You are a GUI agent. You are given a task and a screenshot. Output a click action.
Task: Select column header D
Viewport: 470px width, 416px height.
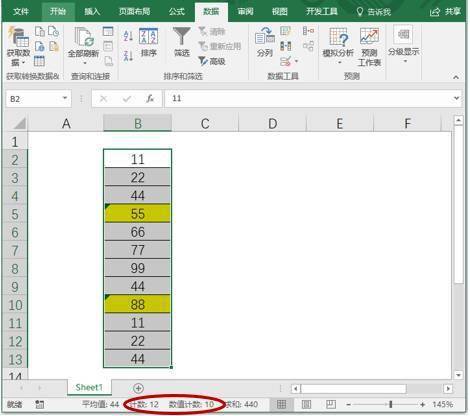272,124
